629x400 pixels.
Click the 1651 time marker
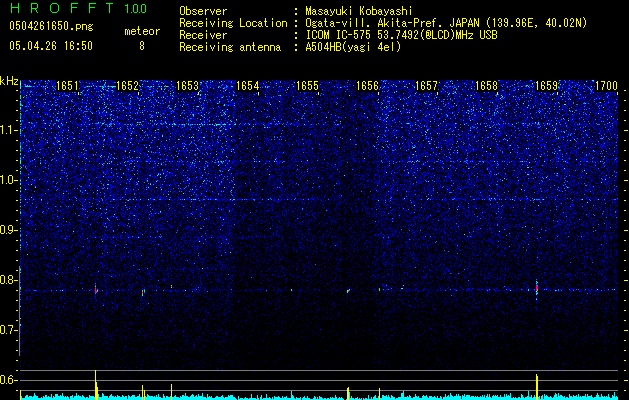coord(67,86)
